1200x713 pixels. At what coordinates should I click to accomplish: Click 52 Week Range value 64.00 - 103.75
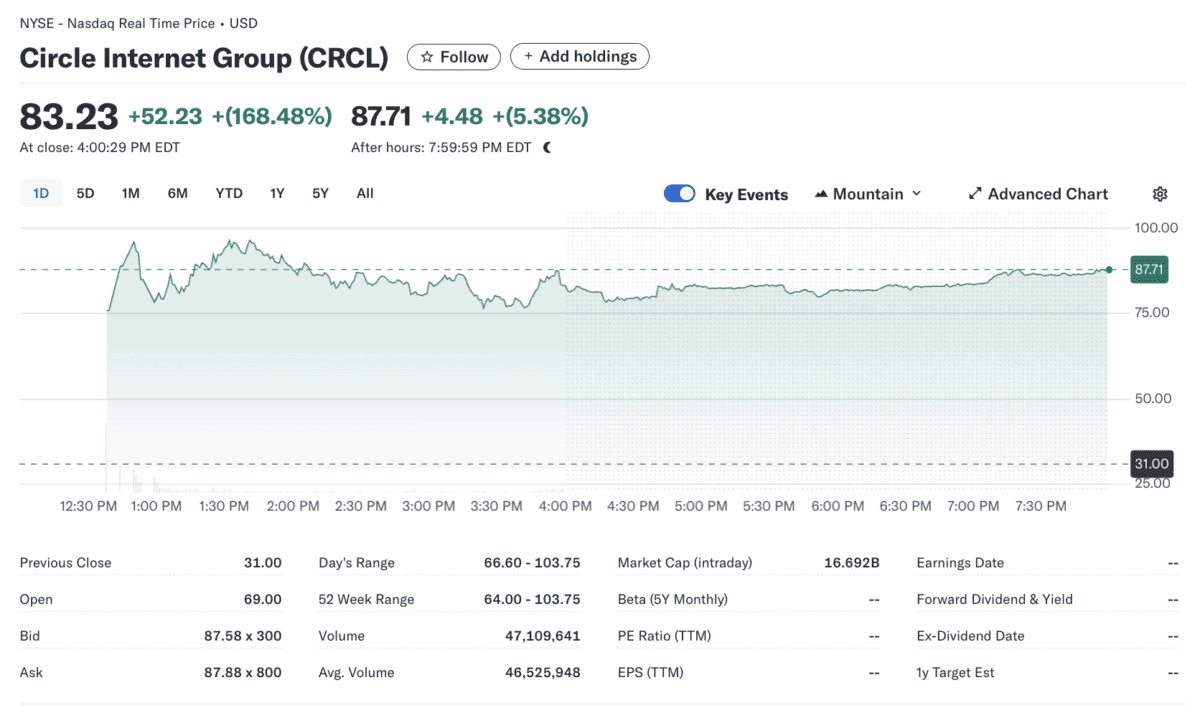click(x=532, y=599)
